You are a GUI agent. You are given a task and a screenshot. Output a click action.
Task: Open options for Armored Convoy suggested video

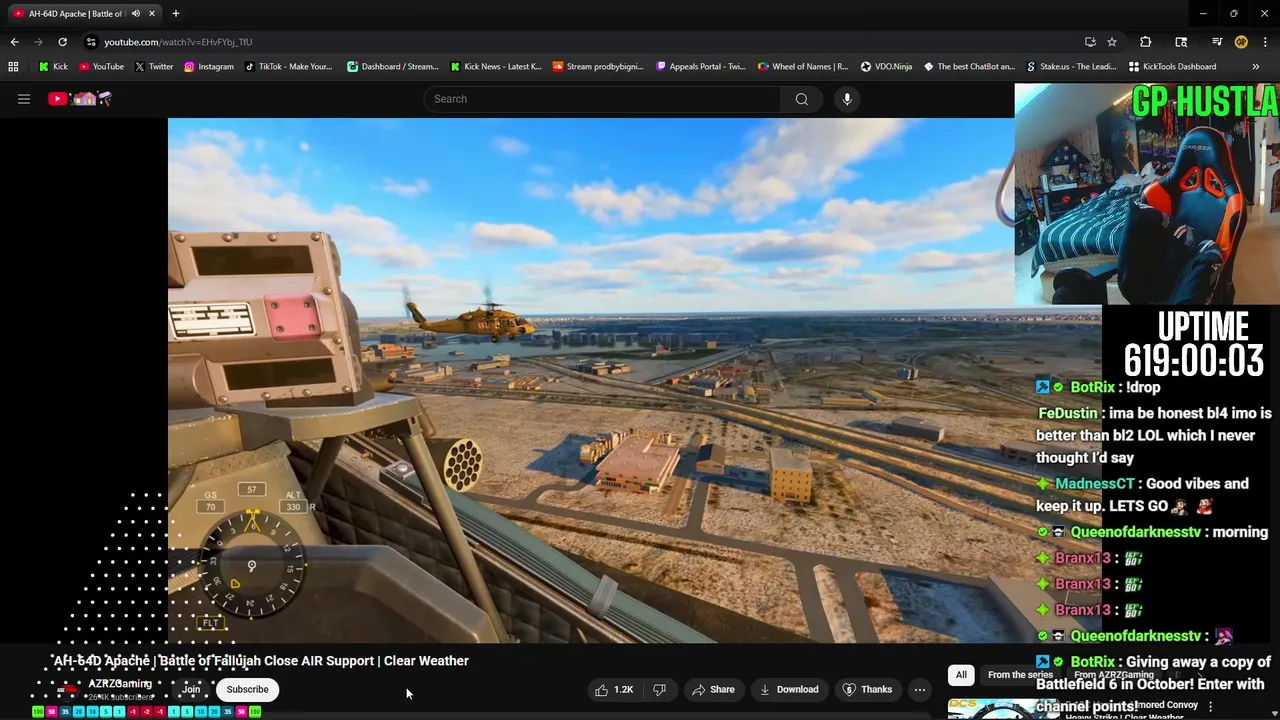1211,706
